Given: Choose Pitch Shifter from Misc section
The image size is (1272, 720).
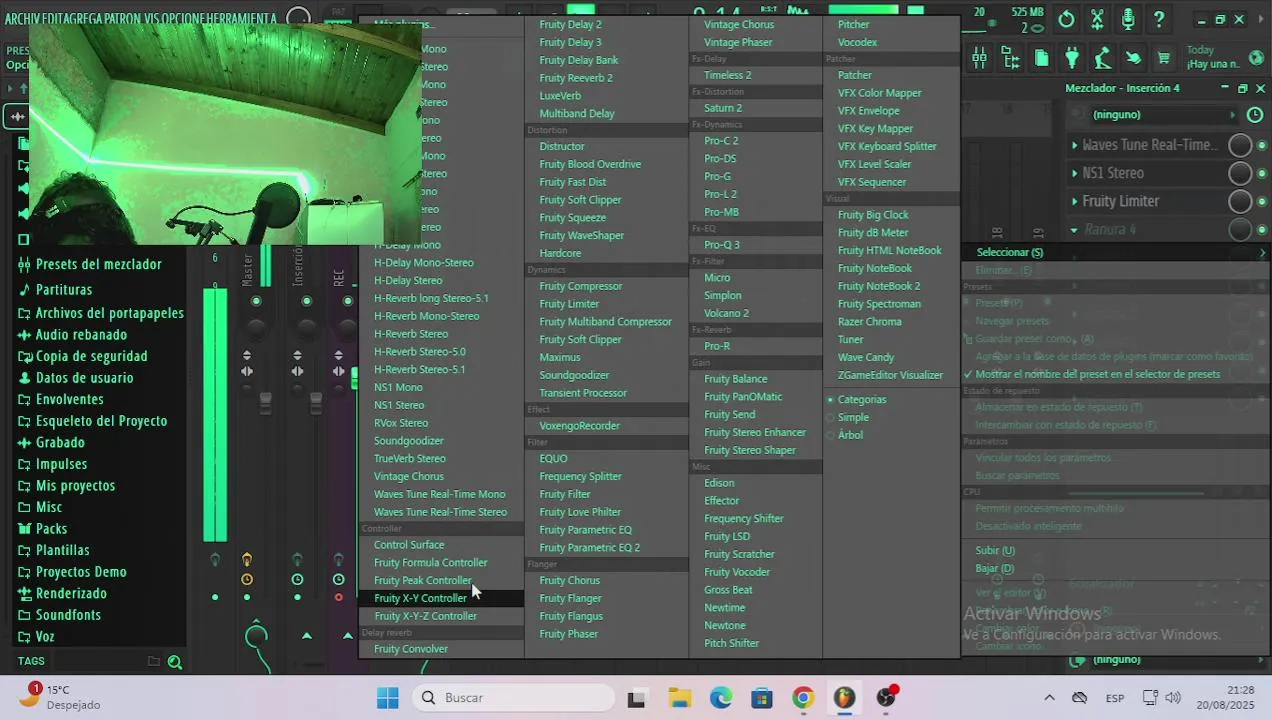Looking at the screenshot, I should (x=731, y=644).
